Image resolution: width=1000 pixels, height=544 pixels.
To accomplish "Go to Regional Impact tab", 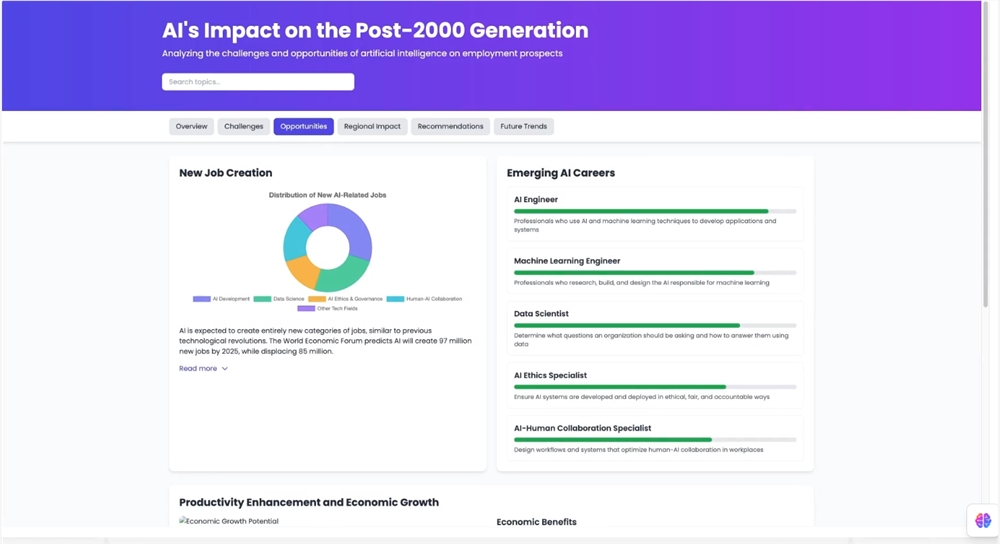I will pyautogui.click(x=372, y=127).
